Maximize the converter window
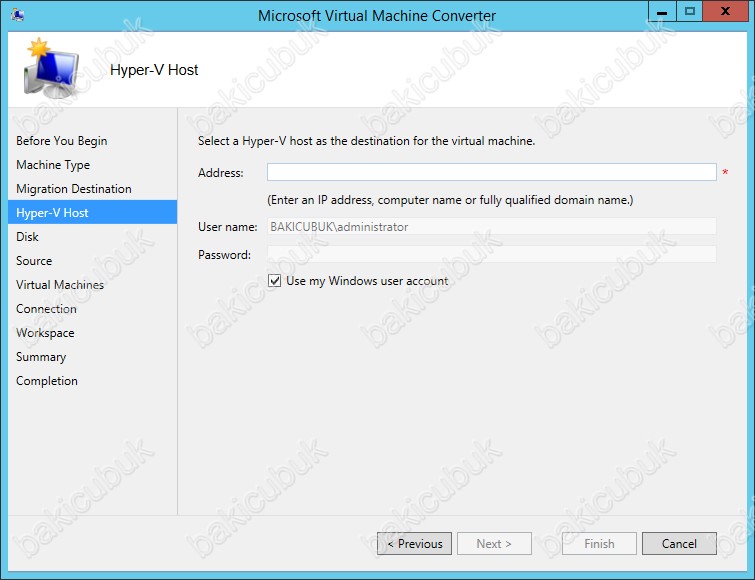The width and height of the screenshot is (755, 580). (x=690, y=12)
